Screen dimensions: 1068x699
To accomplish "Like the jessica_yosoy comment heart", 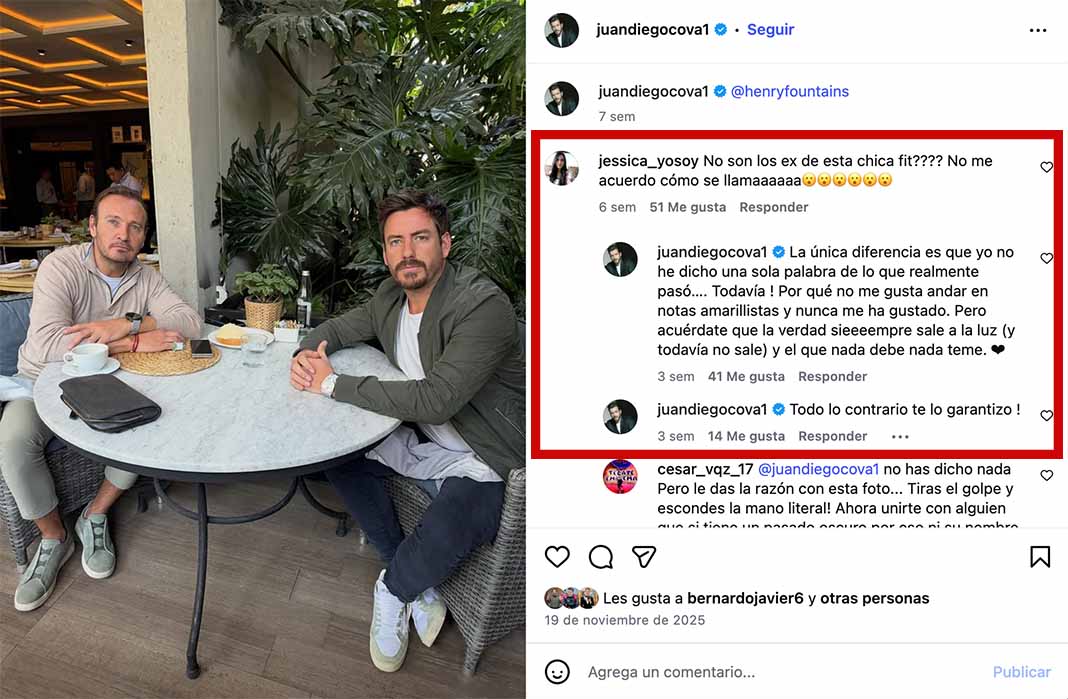I will point(1047,167).
